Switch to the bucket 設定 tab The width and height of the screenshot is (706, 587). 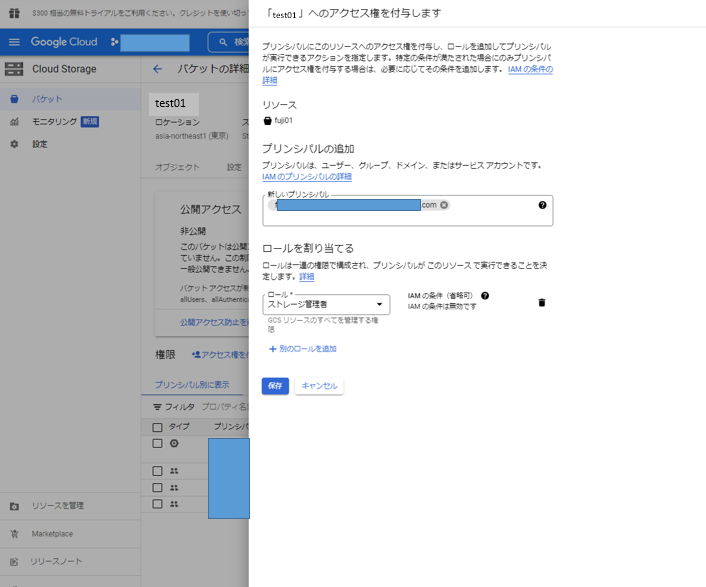coord(234,167)
